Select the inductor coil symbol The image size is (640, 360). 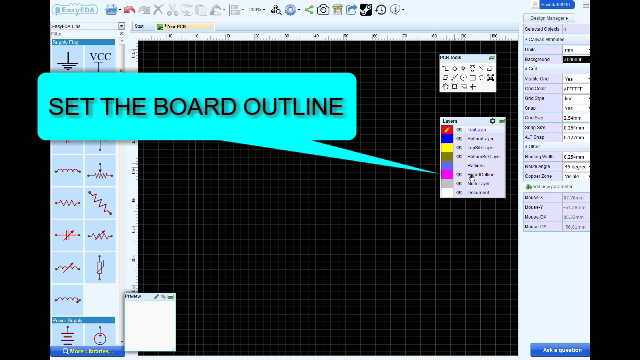(67, 170)
